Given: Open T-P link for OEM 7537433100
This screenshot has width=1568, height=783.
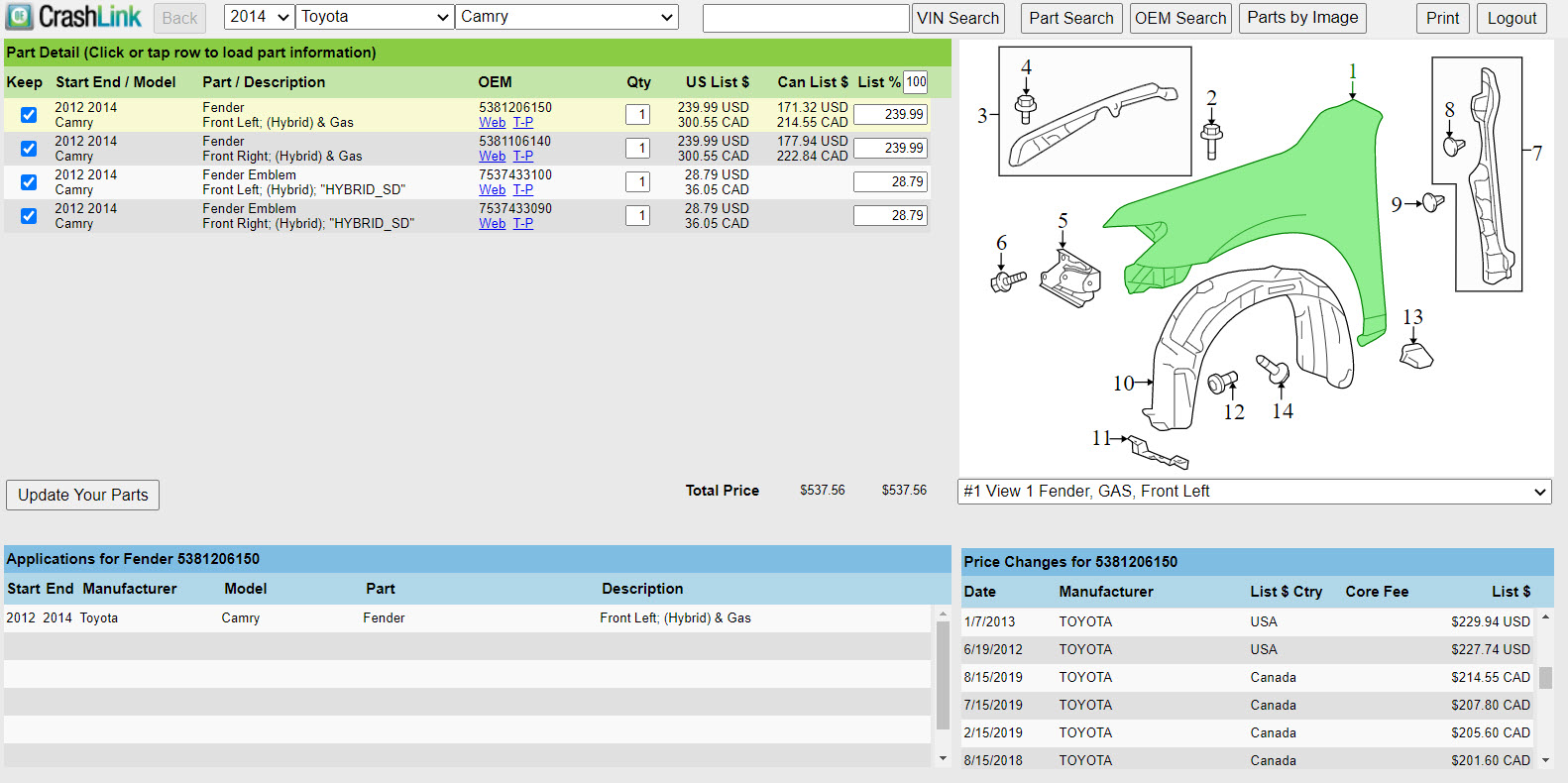Looking at the screenshot, I should [523, 190].
